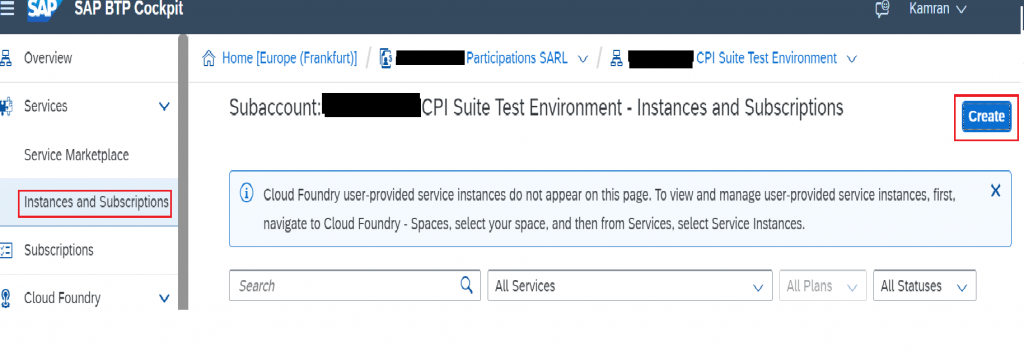The image size is (1024, 363).
Task: Select Instances and Subscriptions menu item
Action: (96, 202)
